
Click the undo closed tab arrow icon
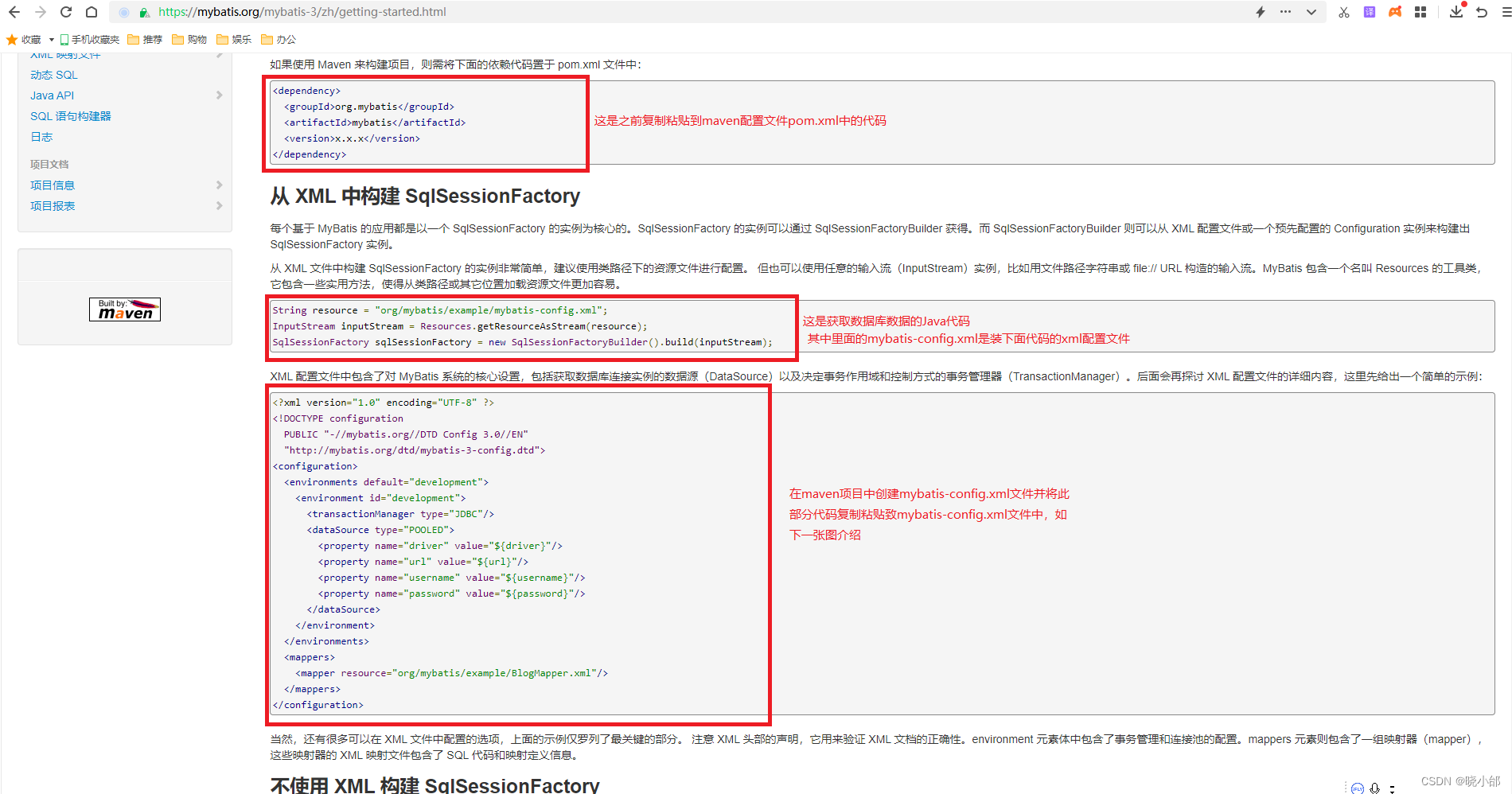tap(1482, 12)
